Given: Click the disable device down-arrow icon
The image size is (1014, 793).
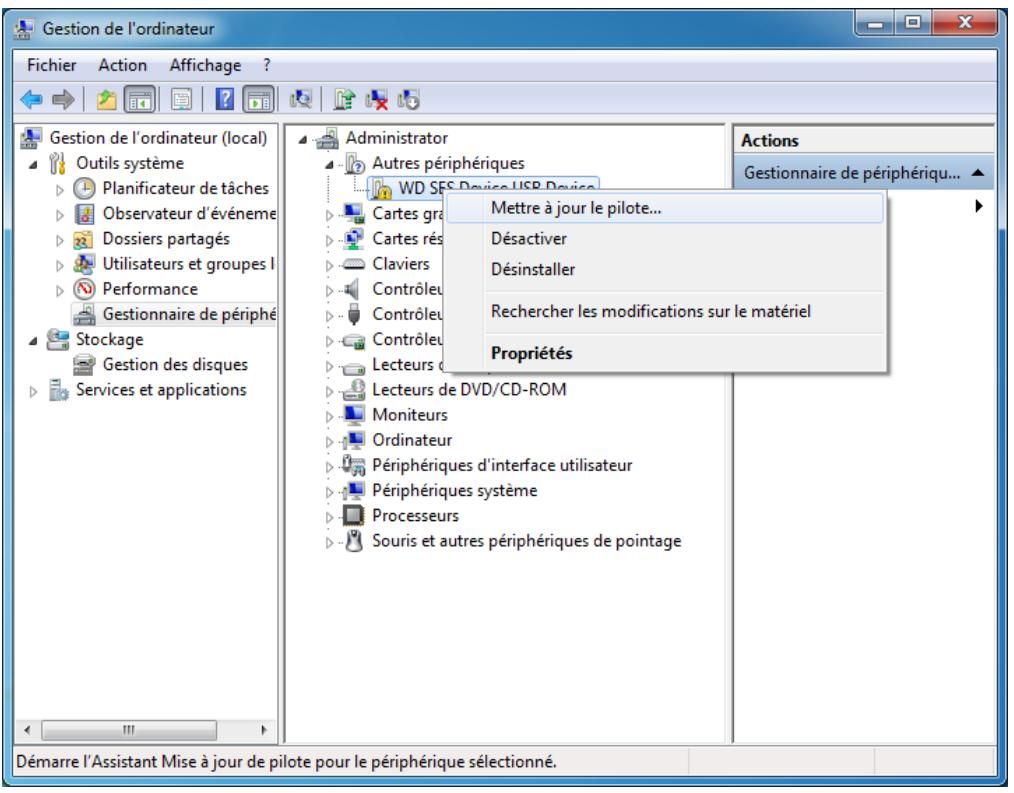Looking at the screenshot, I should 409,100.
